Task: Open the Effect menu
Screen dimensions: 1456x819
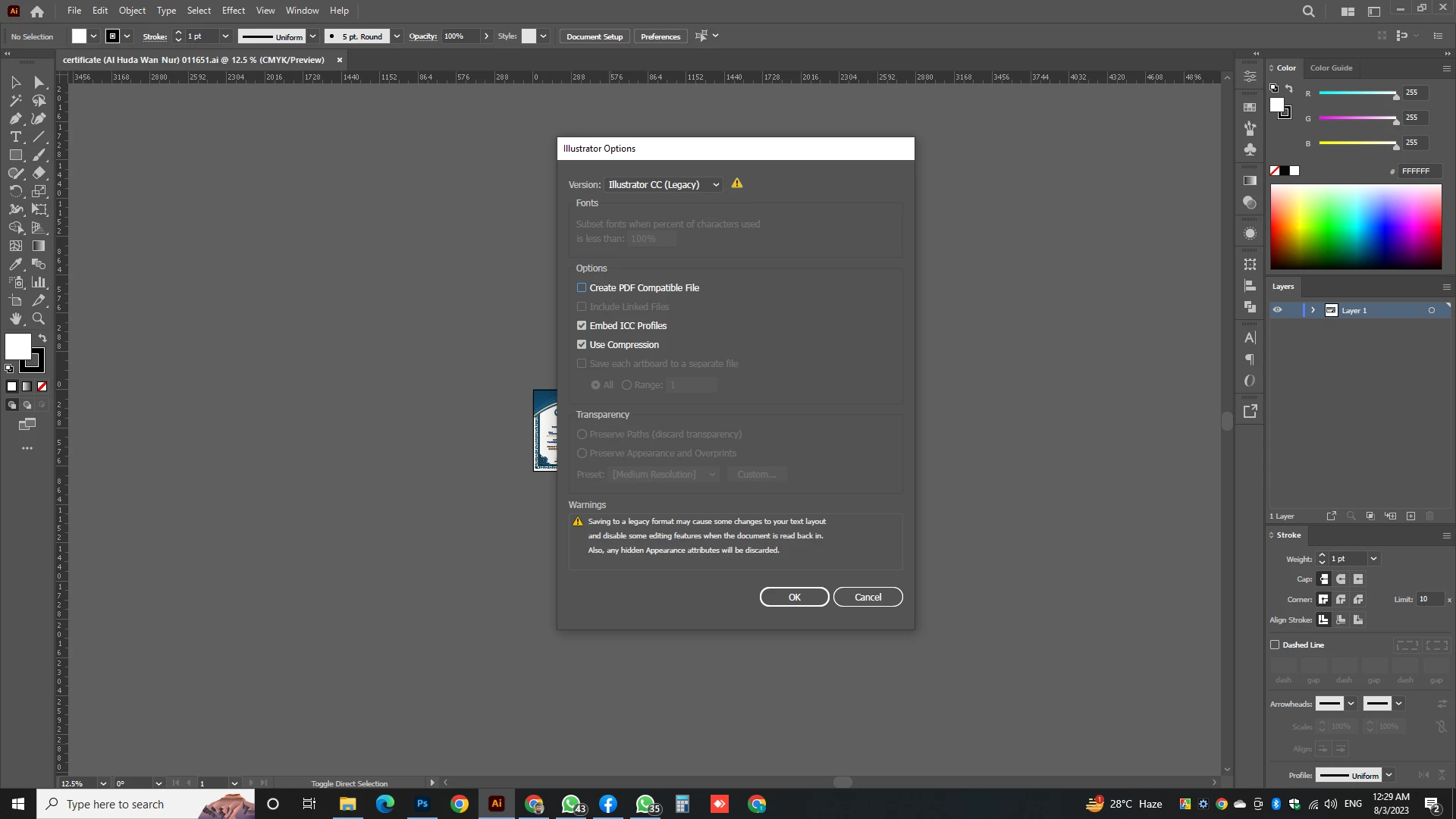Action: pyautogui.click(x=233, y=11)
